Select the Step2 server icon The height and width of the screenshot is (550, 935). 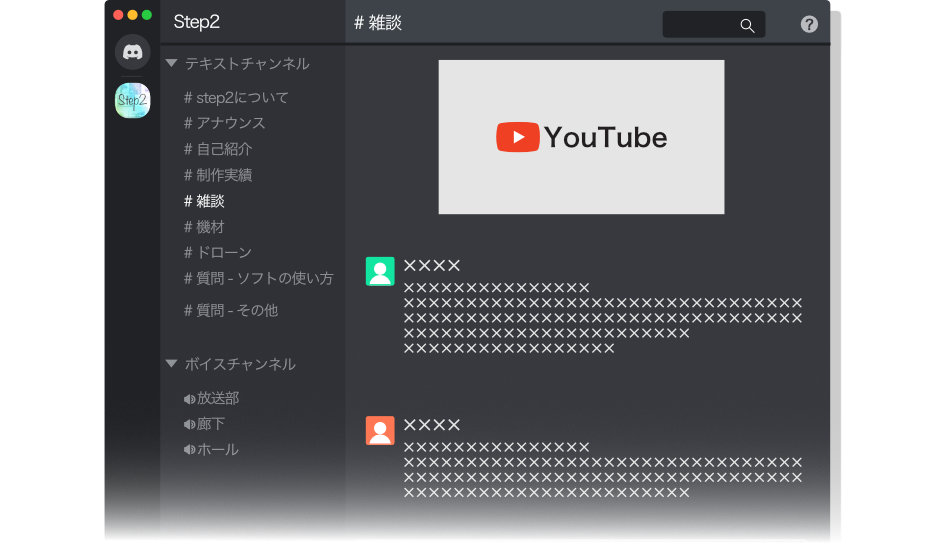pyautogui.click(x=132, y=100)
